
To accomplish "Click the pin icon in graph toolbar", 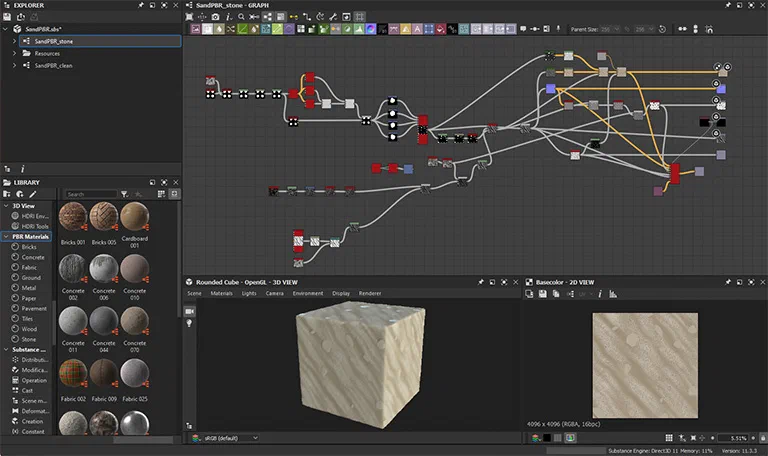I will pyautogui.click(x=558, y=29).
